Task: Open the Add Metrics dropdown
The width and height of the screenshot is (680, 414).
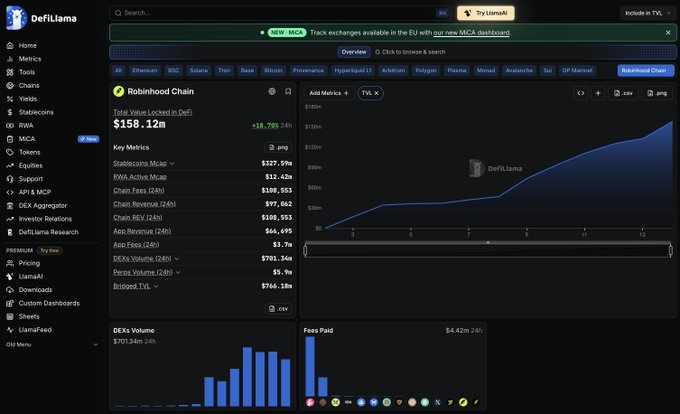Action: [x=329, y=93]
